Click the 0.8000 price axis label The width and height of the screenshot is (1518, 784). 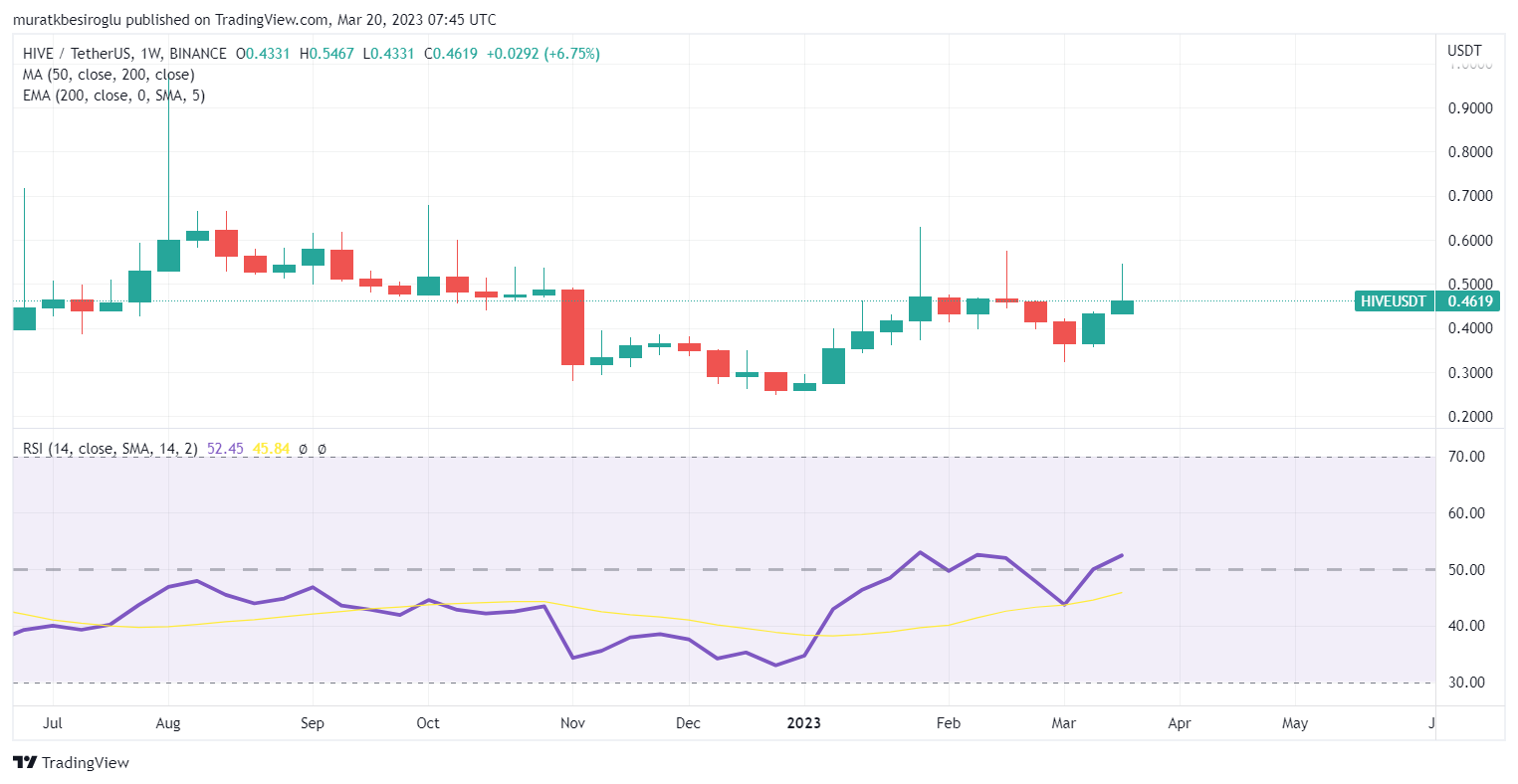[1470, 152]
